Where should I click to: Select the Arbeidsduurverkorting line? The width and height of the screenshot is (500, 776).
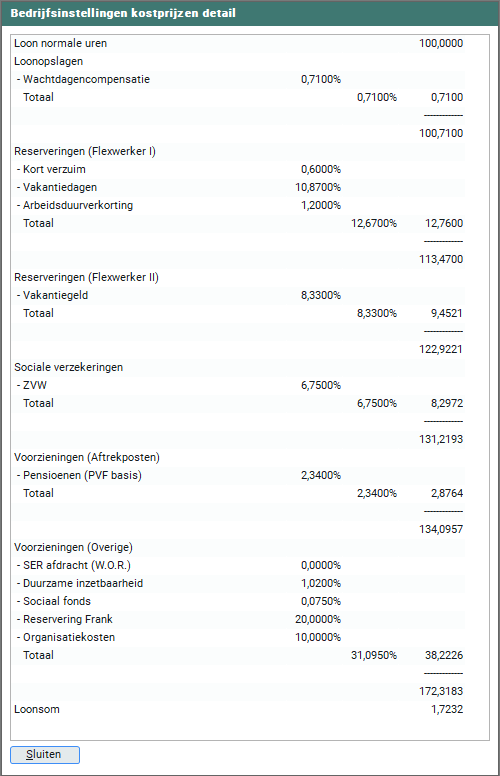point(239,205)
